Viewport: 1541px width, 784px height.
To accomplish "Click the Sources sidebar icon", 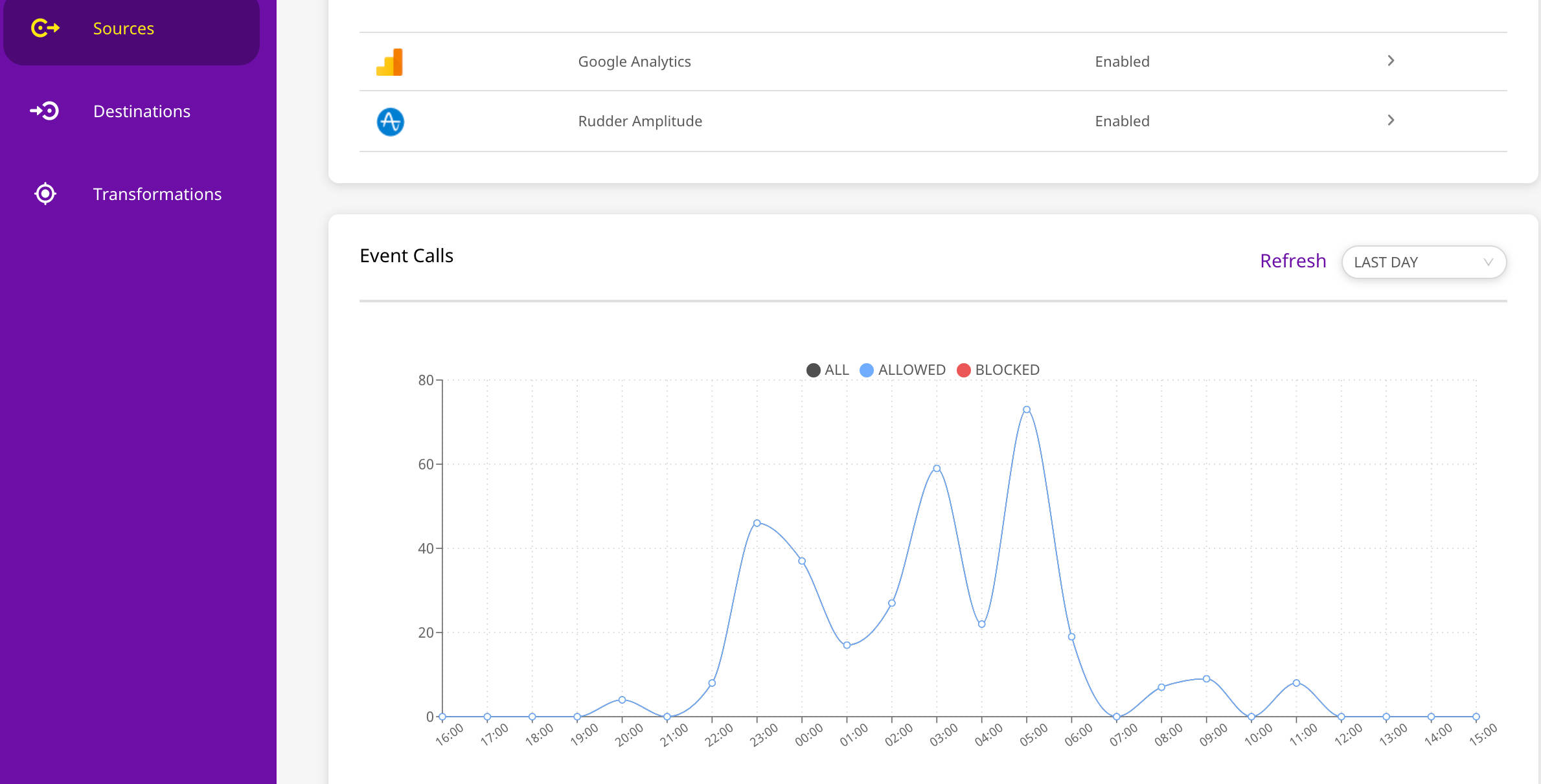I will tap(45, 28).
